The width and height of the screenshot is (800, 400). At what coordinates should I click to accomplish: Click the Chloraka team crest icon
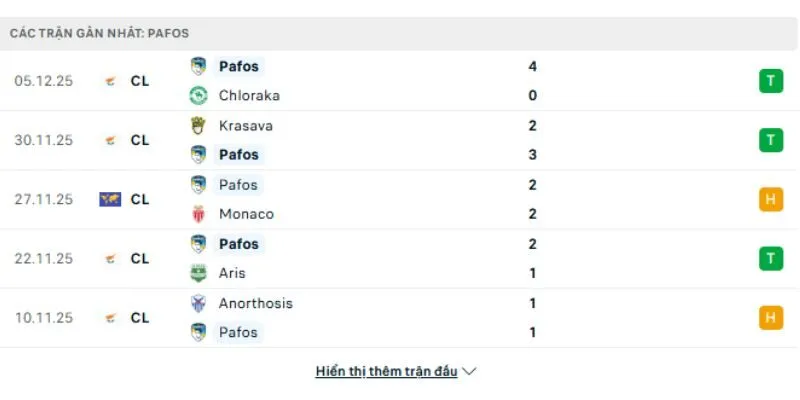pos(198,96)
